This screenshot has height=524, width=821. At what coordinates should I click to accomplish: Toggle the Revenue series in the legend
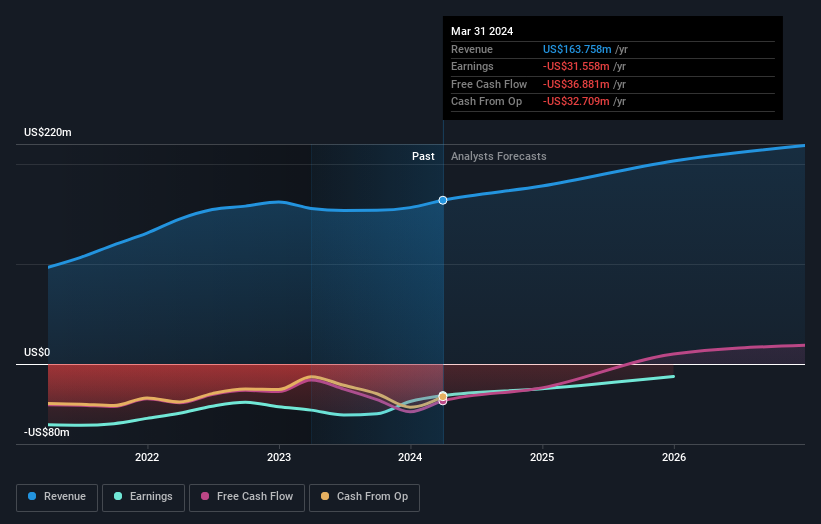(x=57, y=497)
